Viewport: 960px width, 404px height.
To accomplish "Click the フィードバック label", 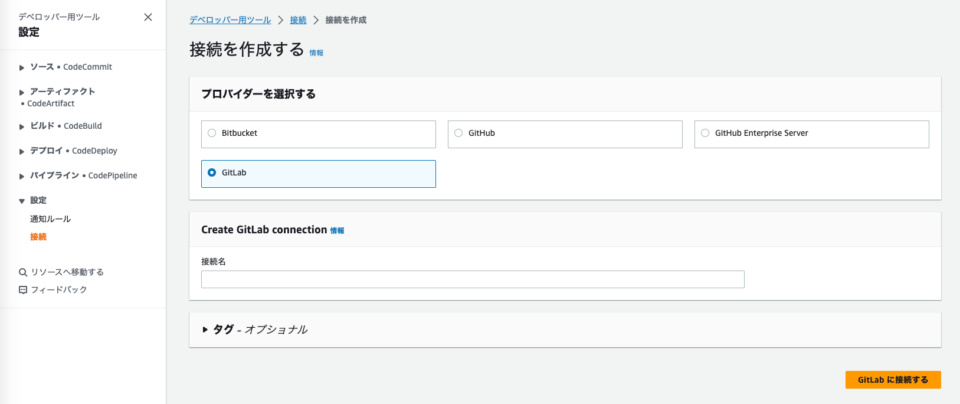I will click(x=59, y=290).
